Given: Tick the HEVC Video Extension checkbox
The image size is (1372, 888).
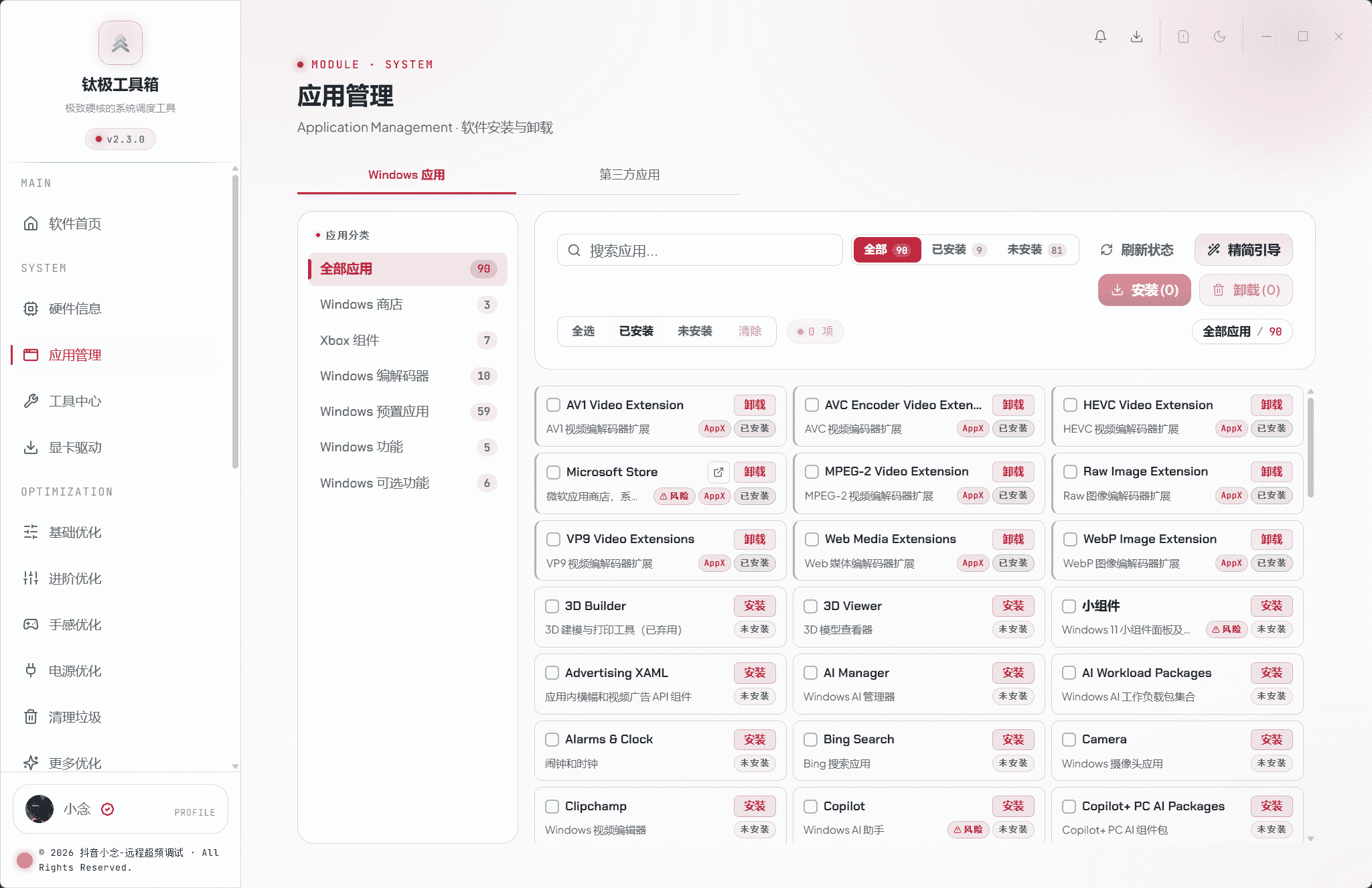Looking at the screenshot, I should pos(1070,405).
